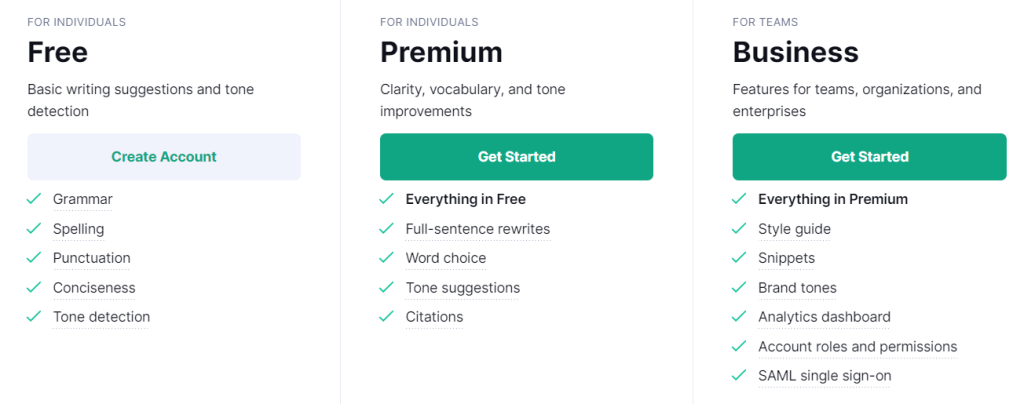Click the Brand tones feature label

[x=797, y=288]
